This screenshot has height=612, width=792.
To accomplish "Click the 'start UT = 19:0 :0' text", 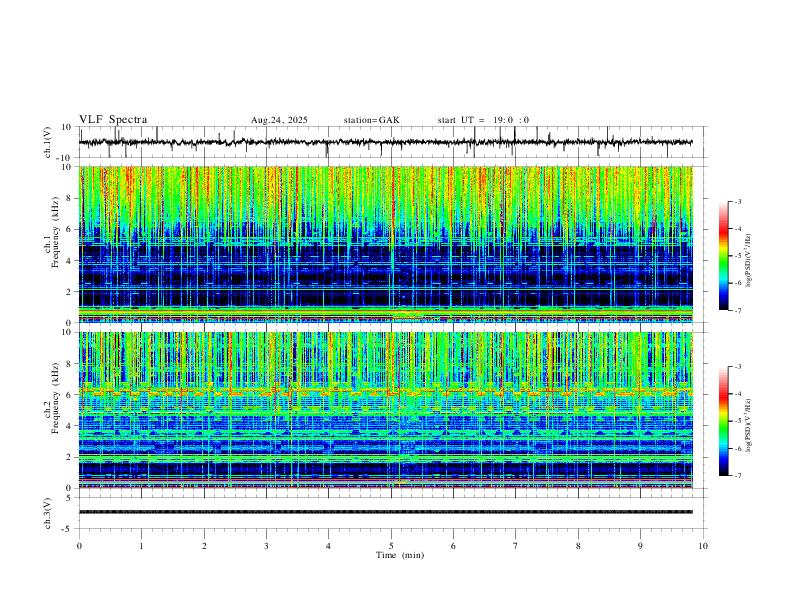I will coord(483,120).
